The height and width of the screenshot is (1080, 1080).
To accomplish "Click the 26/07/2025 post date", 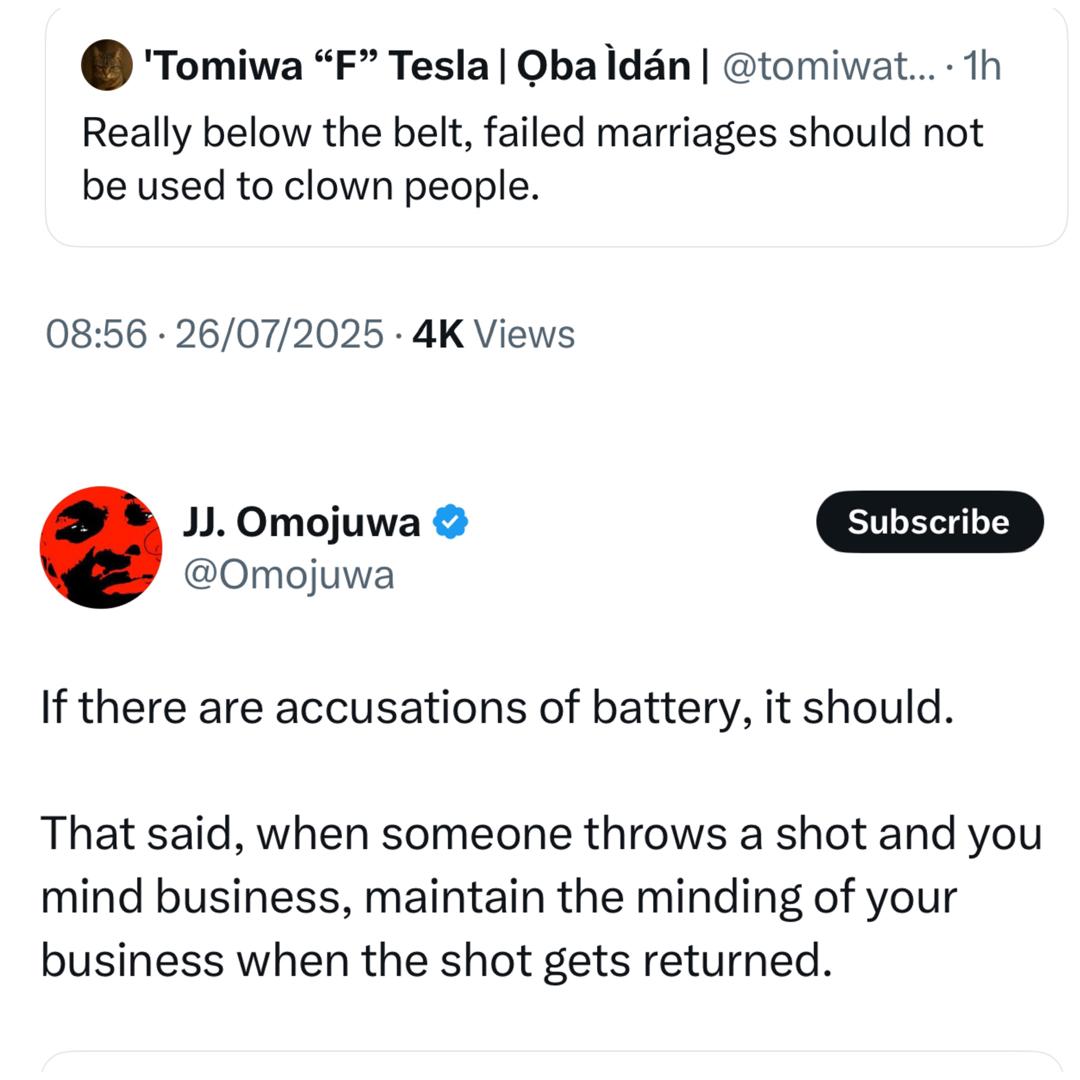I will coord(279,334).
